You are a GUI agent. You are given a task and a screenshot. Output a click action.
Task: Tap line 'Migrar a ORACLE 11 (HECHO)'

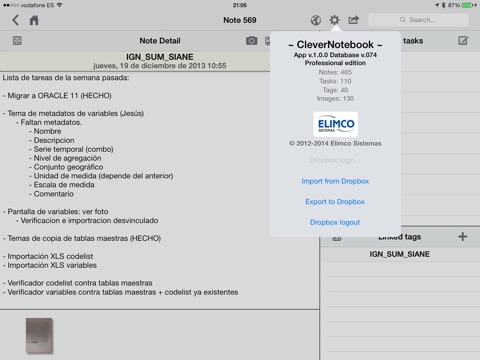(57, 96)
